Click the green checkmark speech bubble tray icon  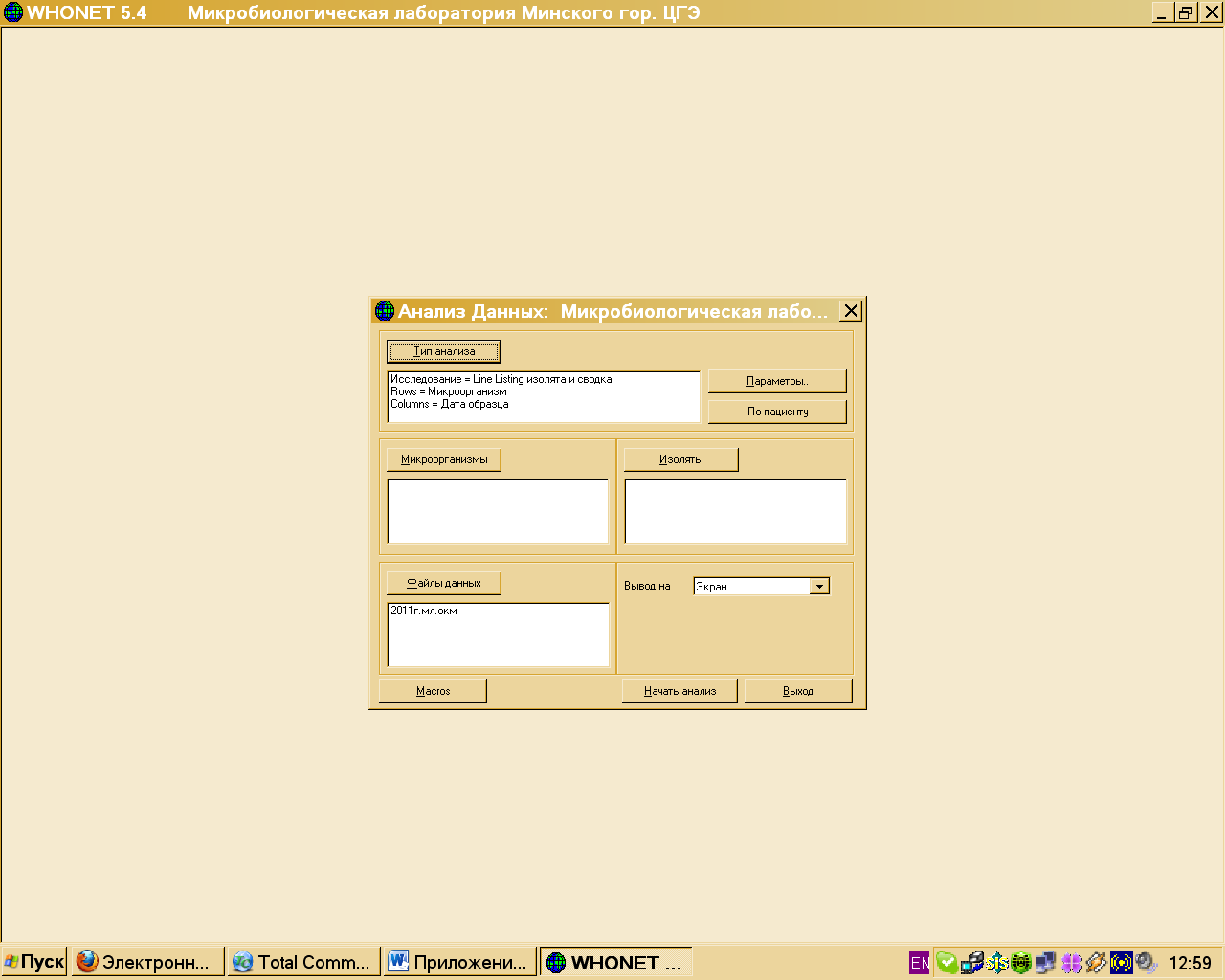coord(947,963)
